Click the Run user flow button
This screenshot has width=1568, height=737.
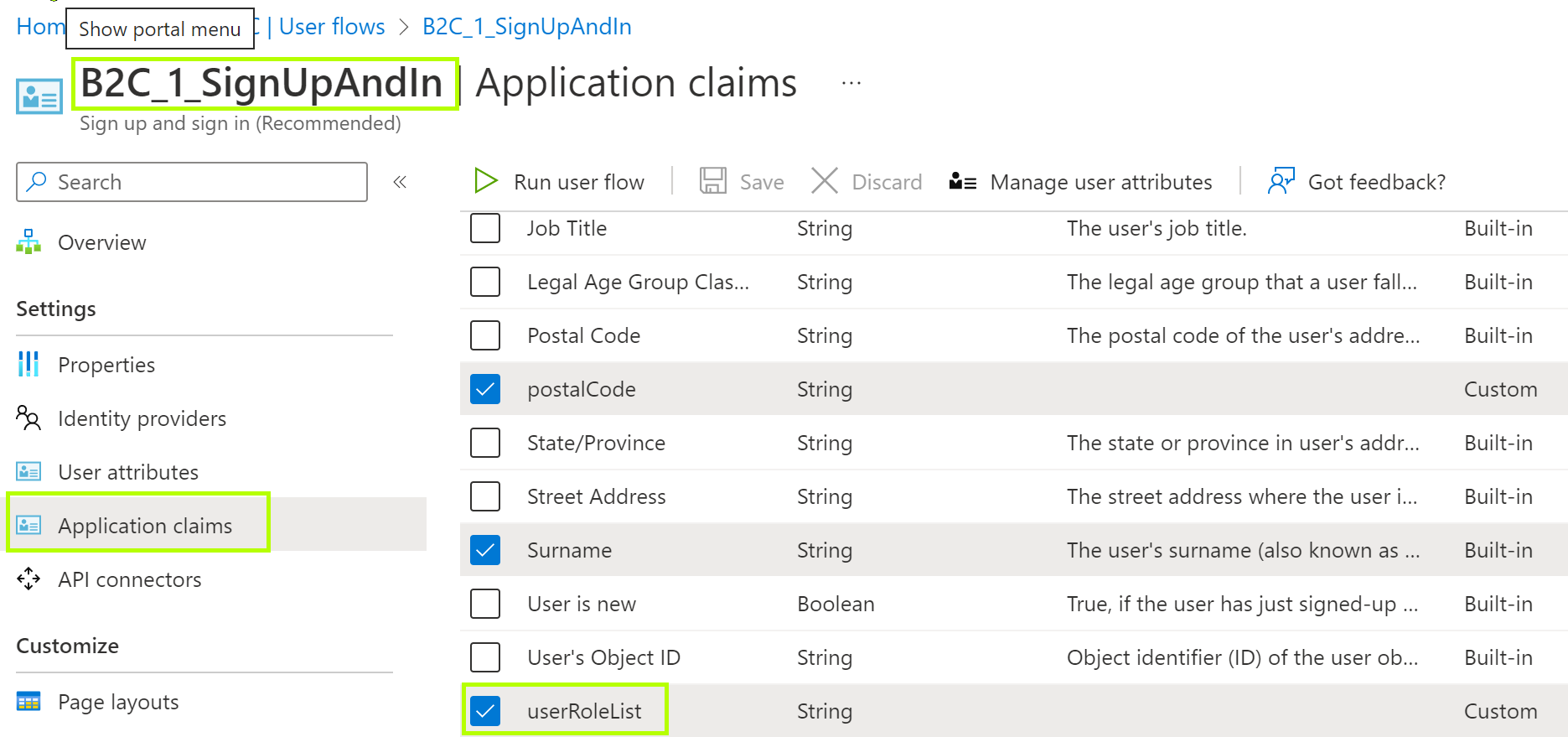click(x=560, y=182)
